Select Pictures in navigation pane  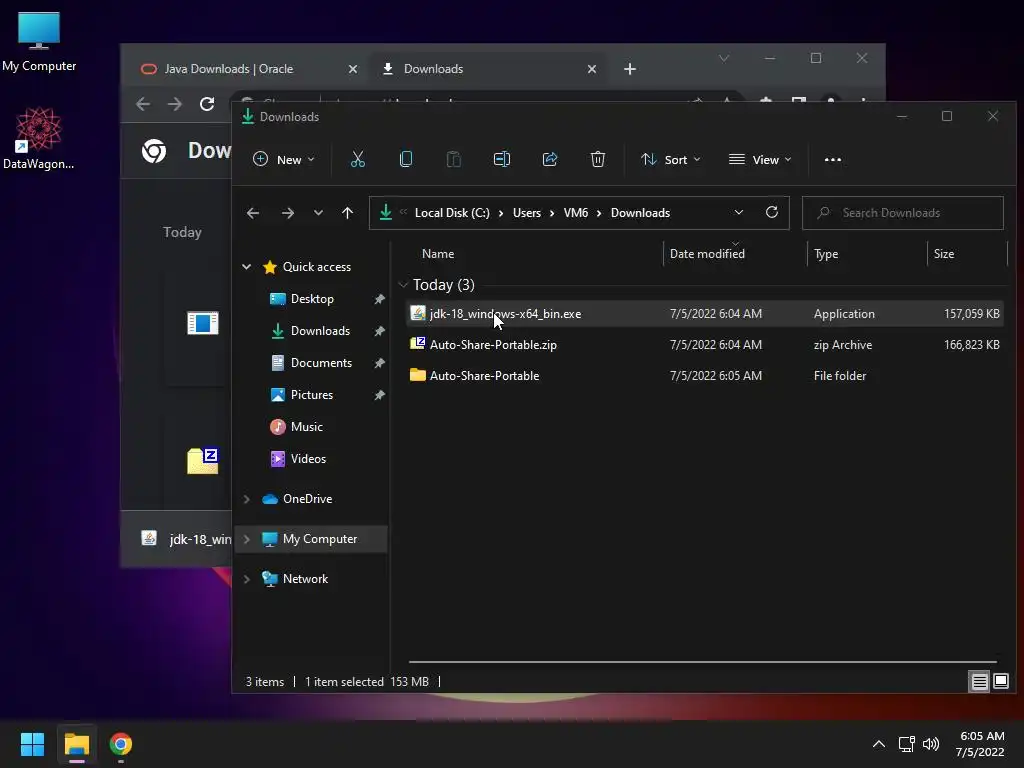click(312, 394)
